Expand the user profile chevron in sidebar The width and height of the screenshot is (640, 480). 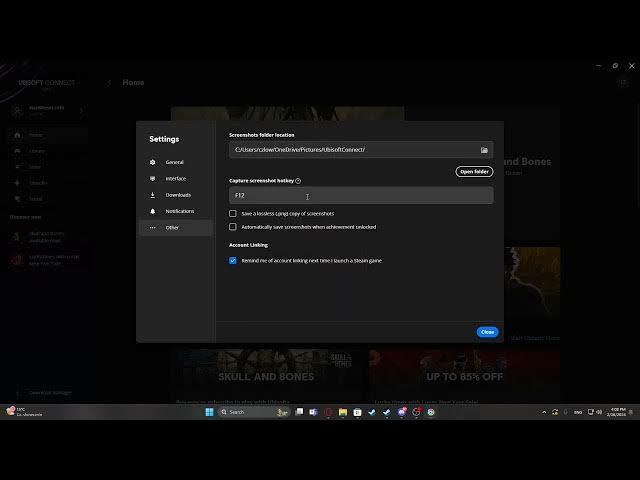click(82, 111)
